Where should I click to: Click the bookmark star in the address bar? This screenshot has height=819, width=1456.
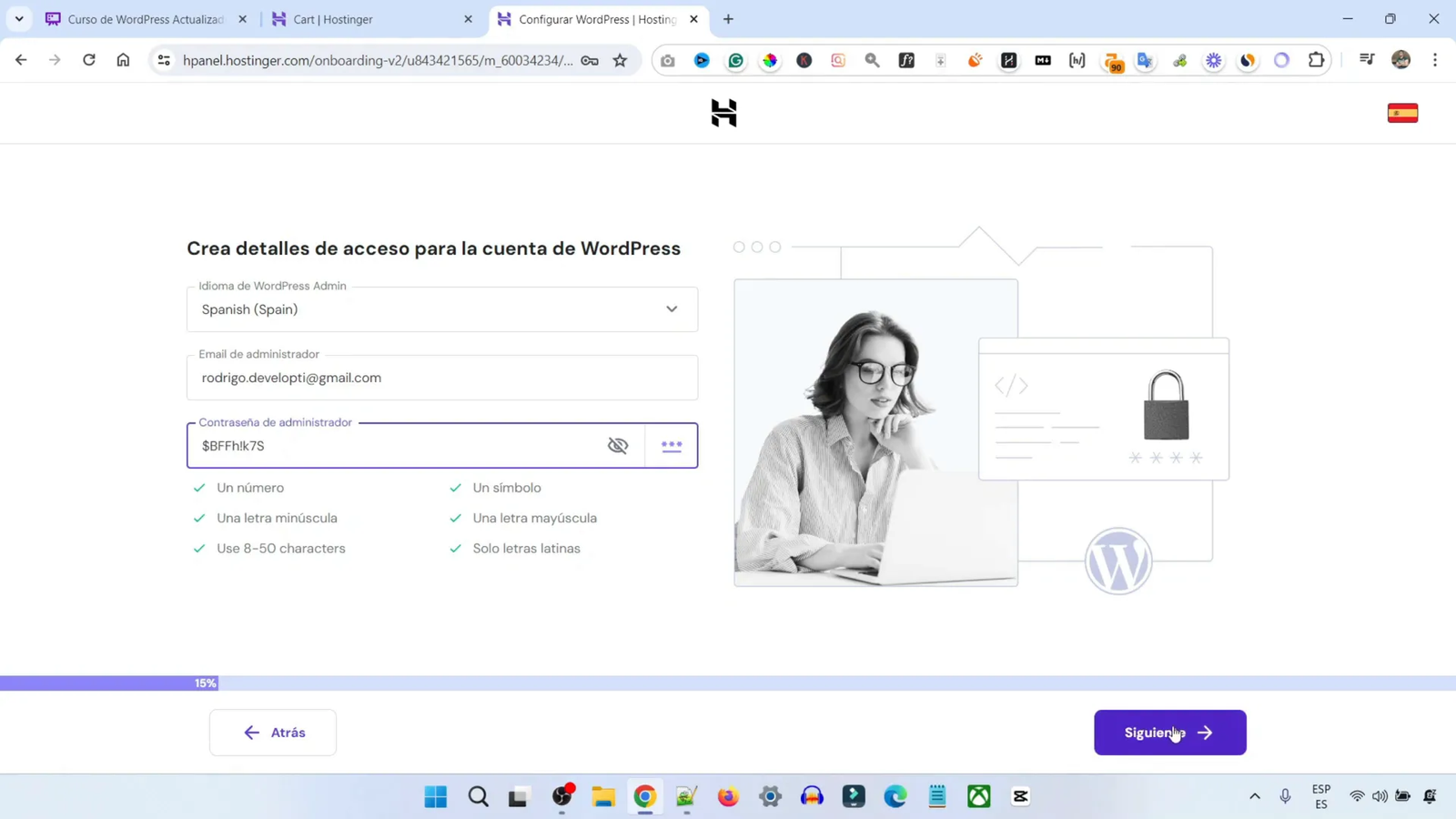click(x=619, y=60)
